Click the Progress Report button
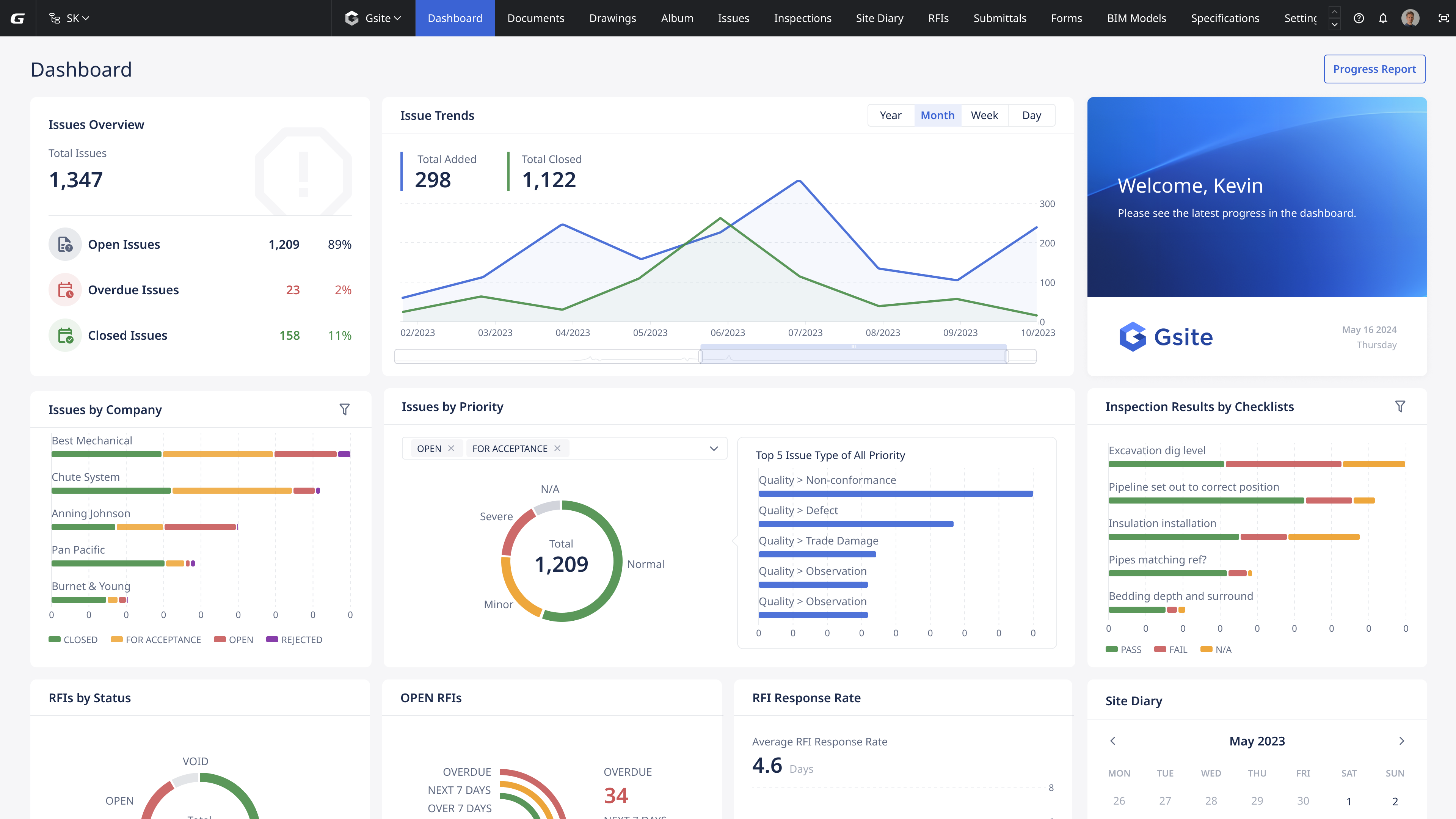 pyautogui.click(x=1374, y=69)
